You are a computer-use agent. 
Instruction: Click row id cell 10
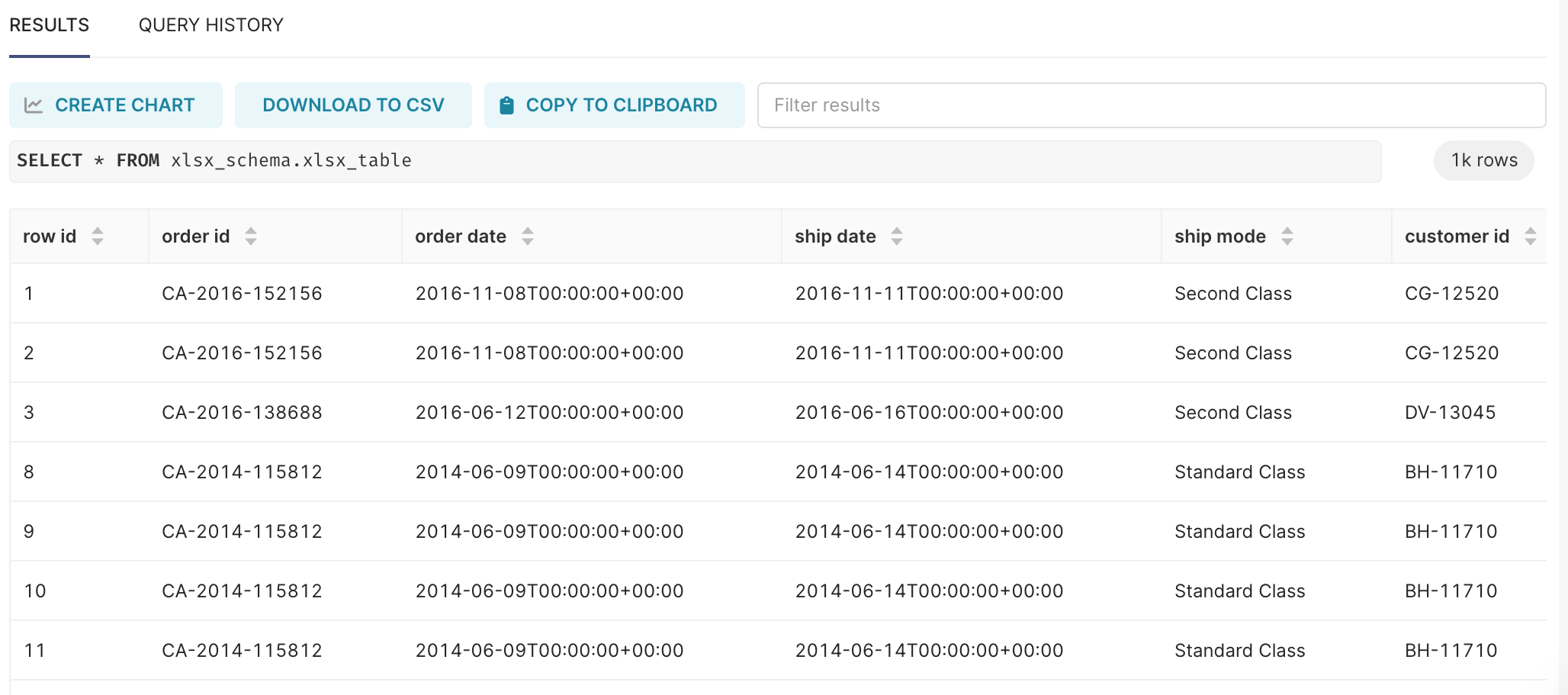tap(35, 591)
